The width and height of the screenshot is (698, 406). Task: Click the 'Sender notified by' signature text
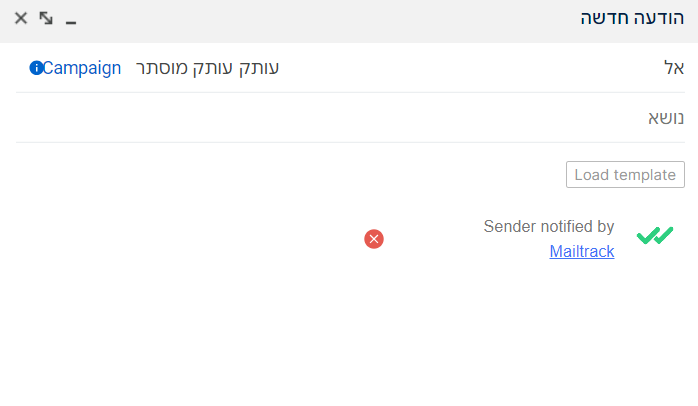tap(549, 227)
